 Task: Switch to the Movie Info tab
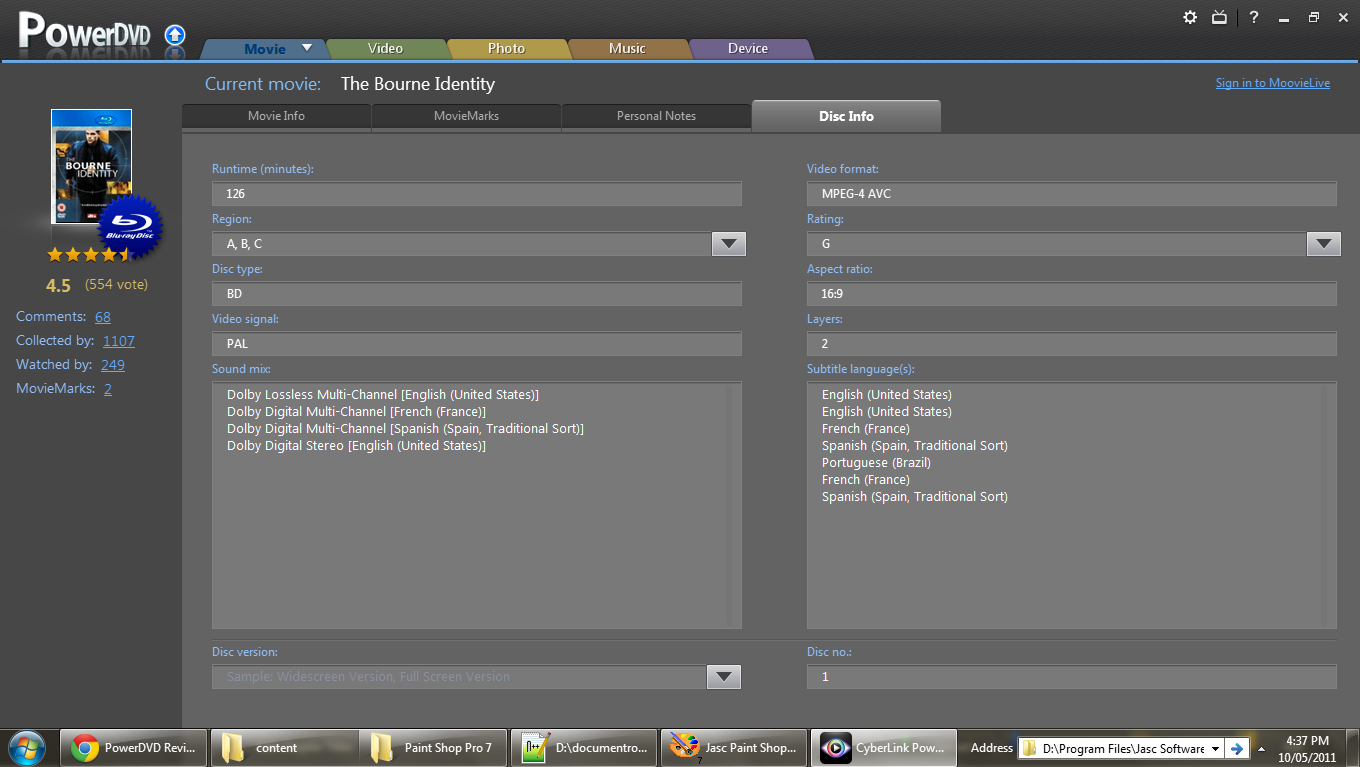276,116
